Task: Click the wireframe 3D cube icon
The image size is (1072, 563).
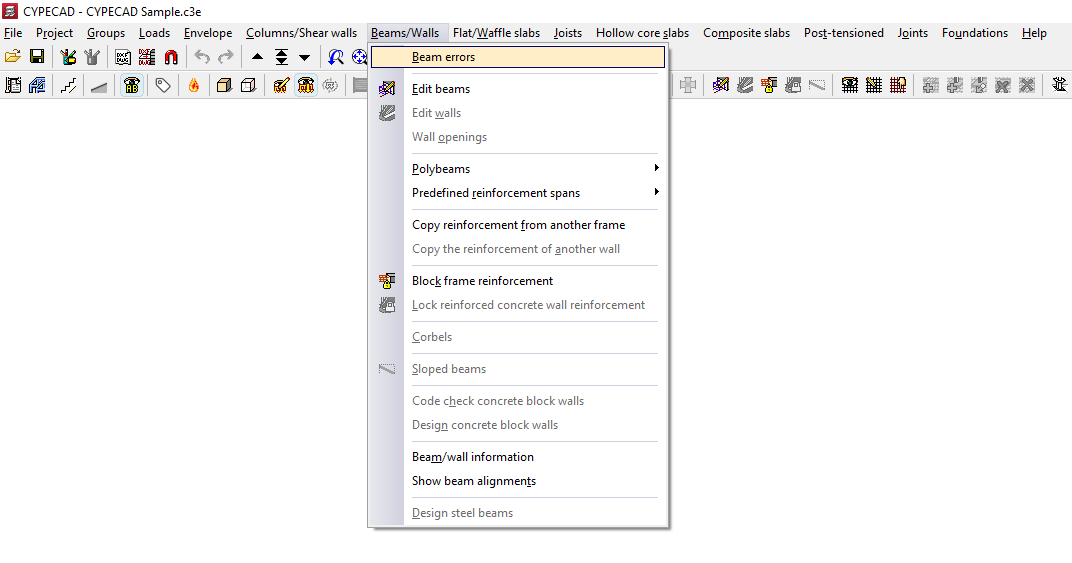Action: (248, 86)
